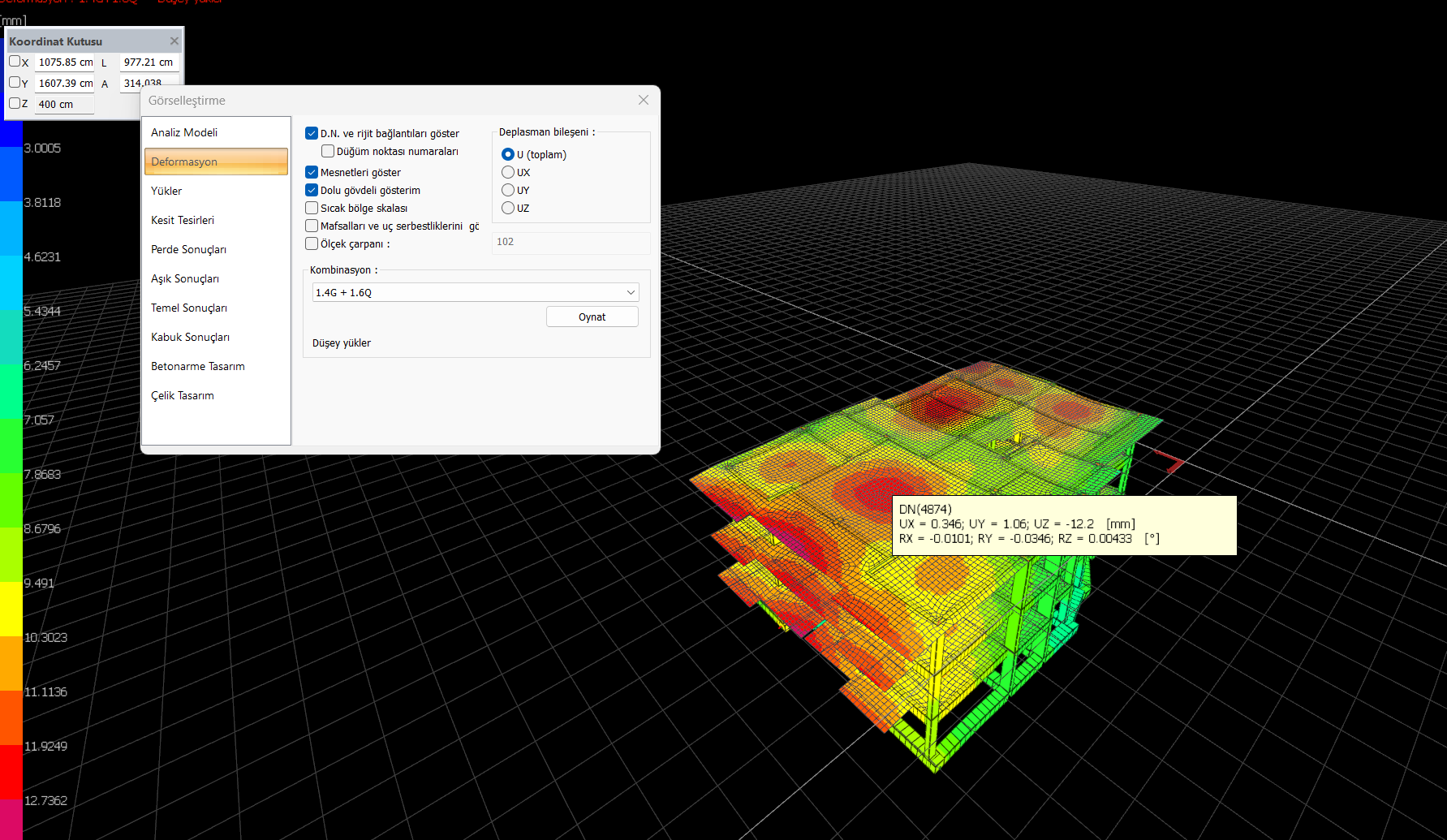Lock the X coordinate checkbox
The height and width of the screenshot is (840, 1447).
[15, 62]
